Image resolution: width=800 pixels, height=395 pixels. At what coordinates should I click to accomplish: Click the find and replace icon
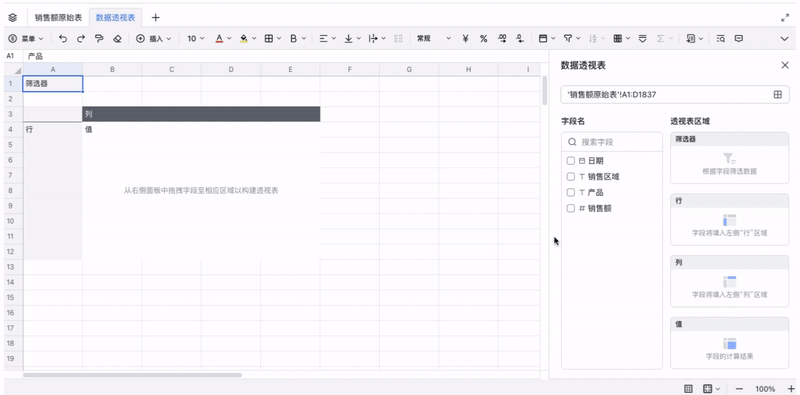[x=720, y=38]
